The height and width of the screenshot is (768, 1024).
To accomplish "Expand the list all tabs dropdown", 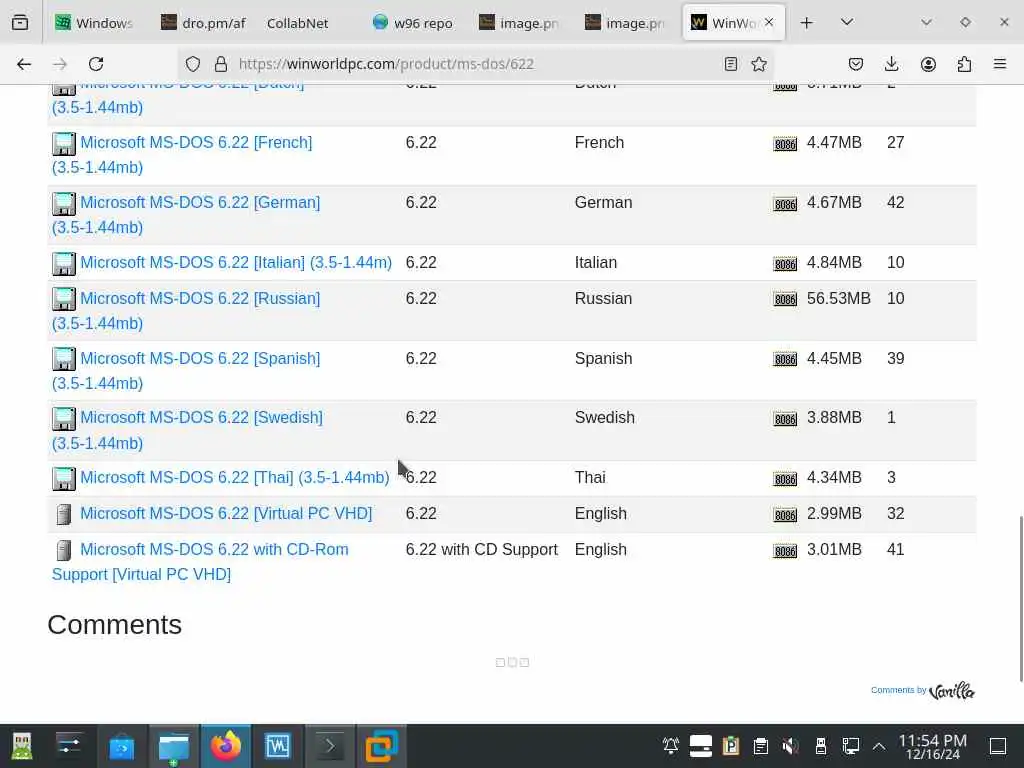I will point(847,23).
